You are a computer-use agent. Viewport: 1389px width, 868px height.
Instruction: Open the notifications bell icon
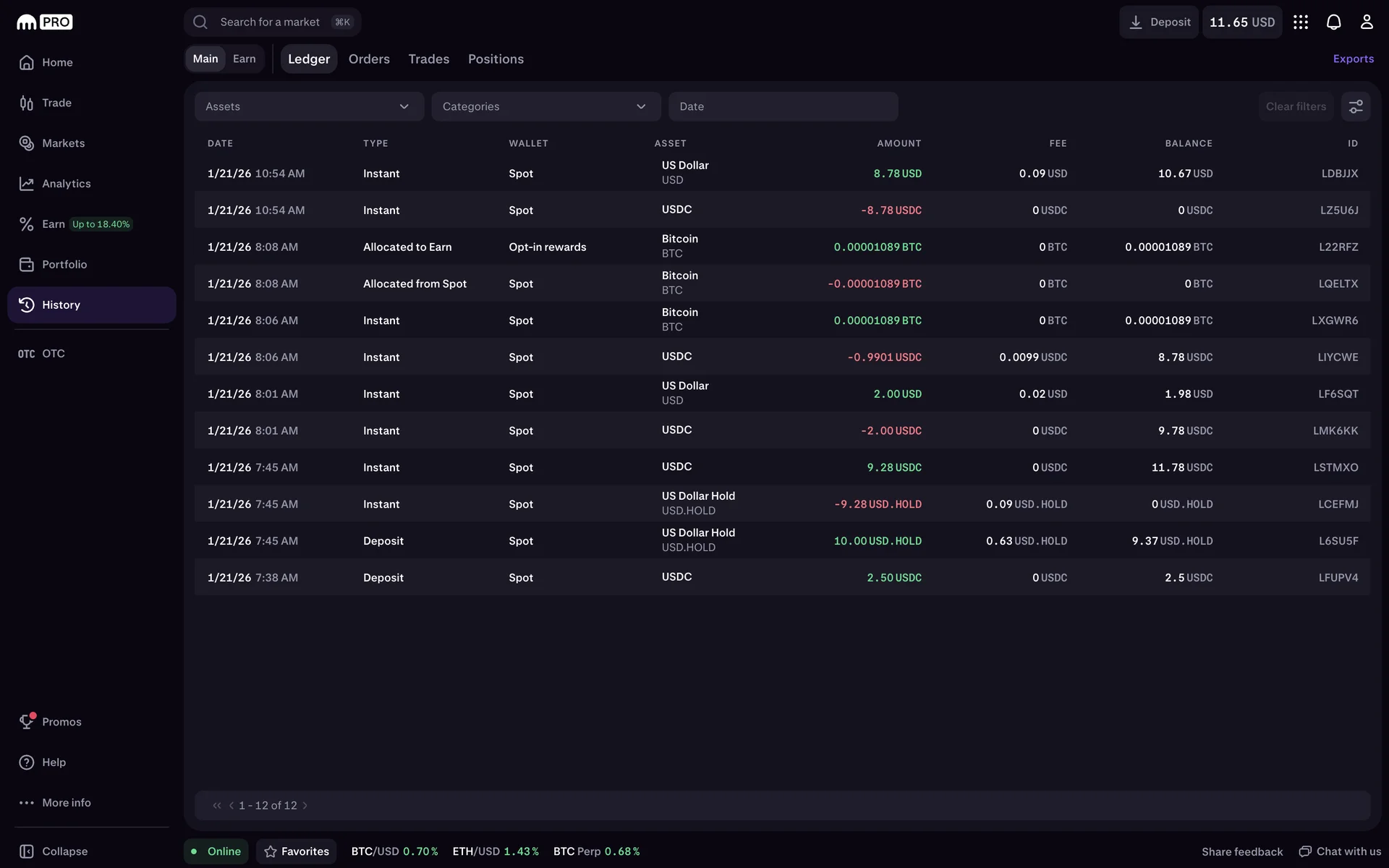pos(1333,22)
